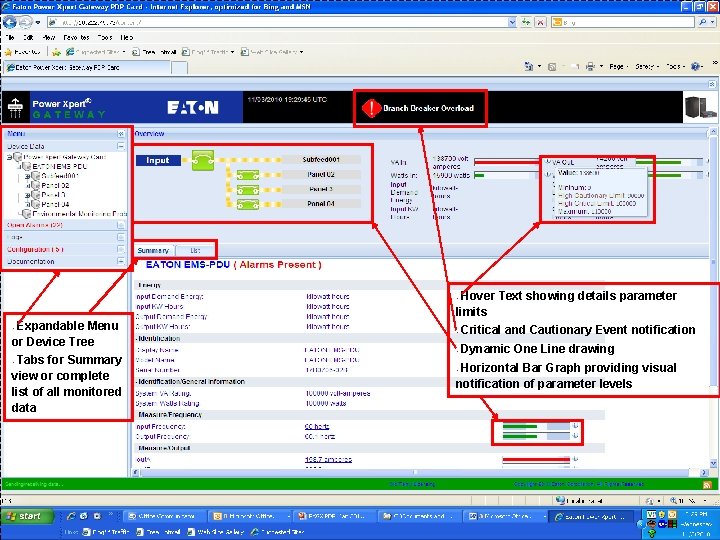Click the Overview panel heading
Image resolution: width=720 pixels, height=540 pixels.
click(x=149, y=134)
